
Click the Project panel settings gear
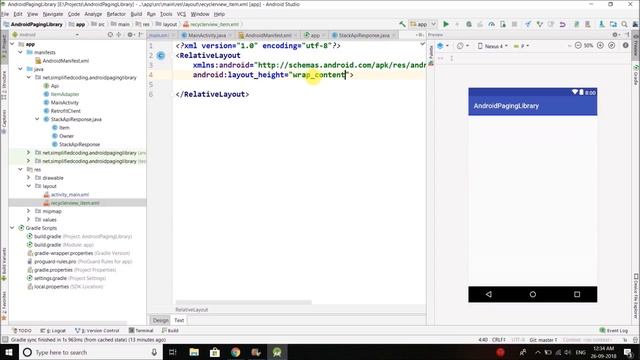pyautogui.click(x=130, y=35)
